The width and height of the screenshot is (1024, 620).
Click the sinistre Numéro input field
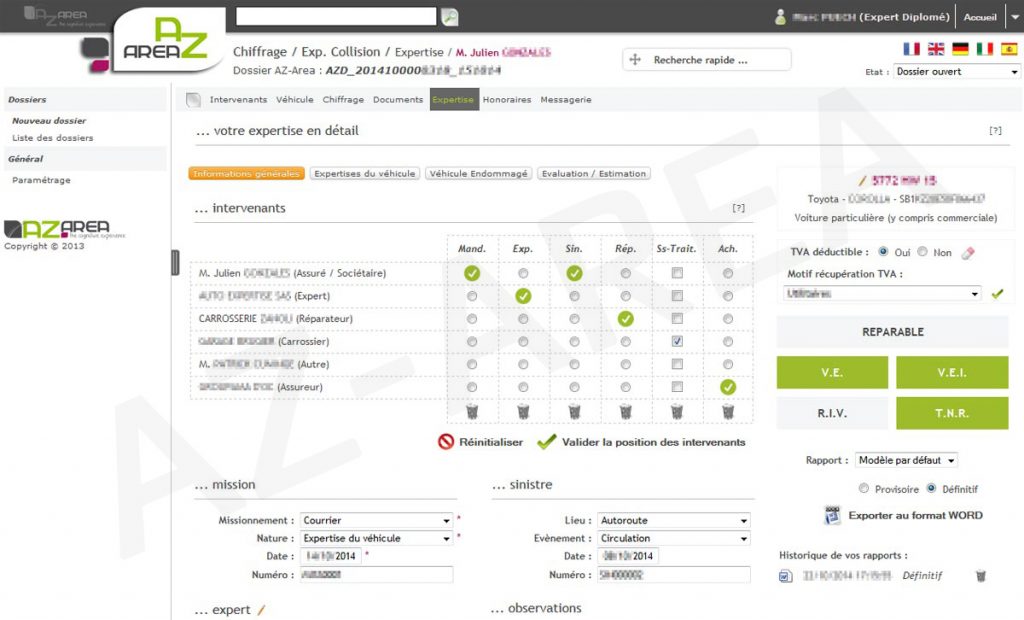coord(673,575)
